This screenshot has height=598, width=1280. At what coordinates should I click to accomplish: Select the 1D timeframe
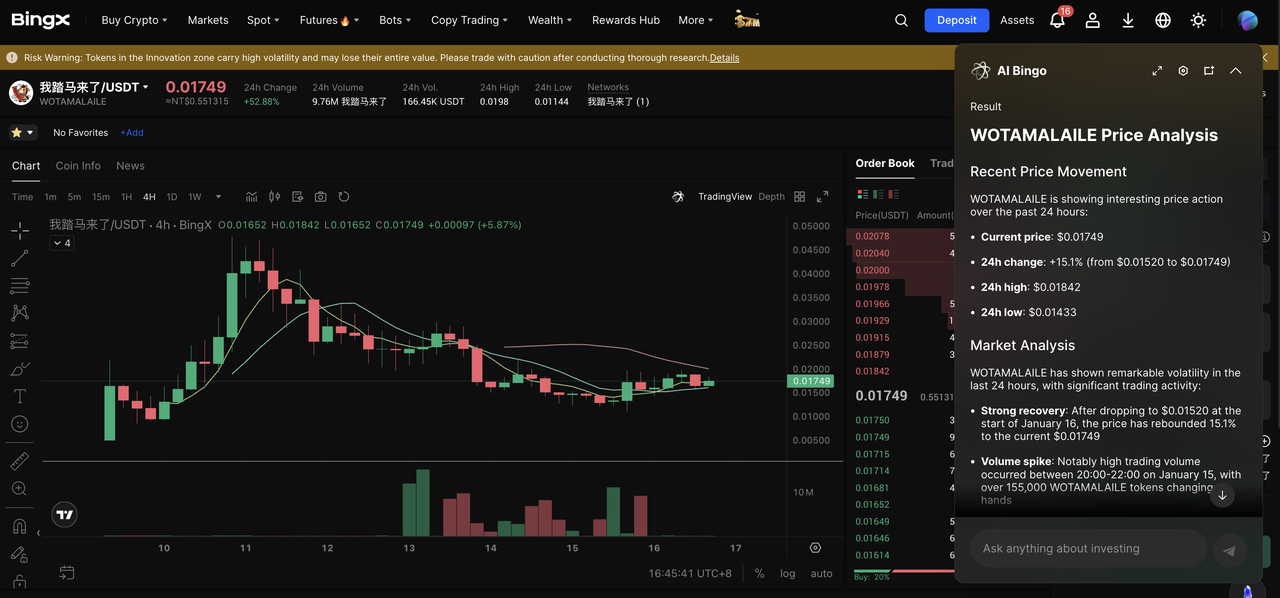coord(172,197)
